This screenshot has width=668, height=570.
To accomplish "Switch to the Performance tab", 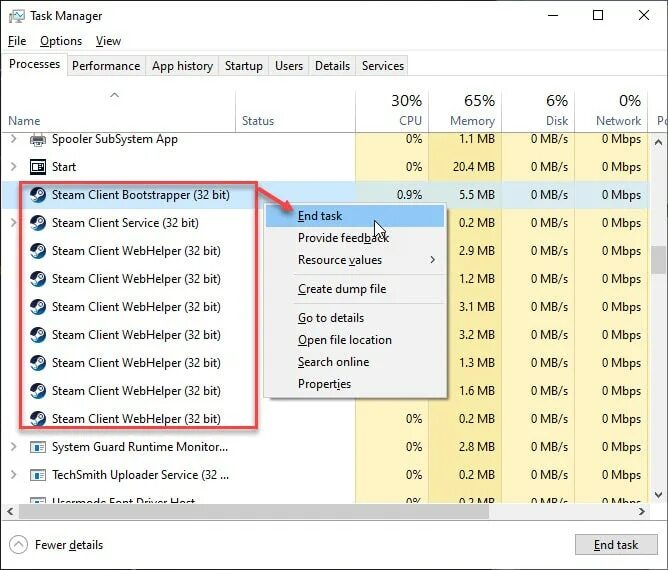I will click(x=106, y=66).
